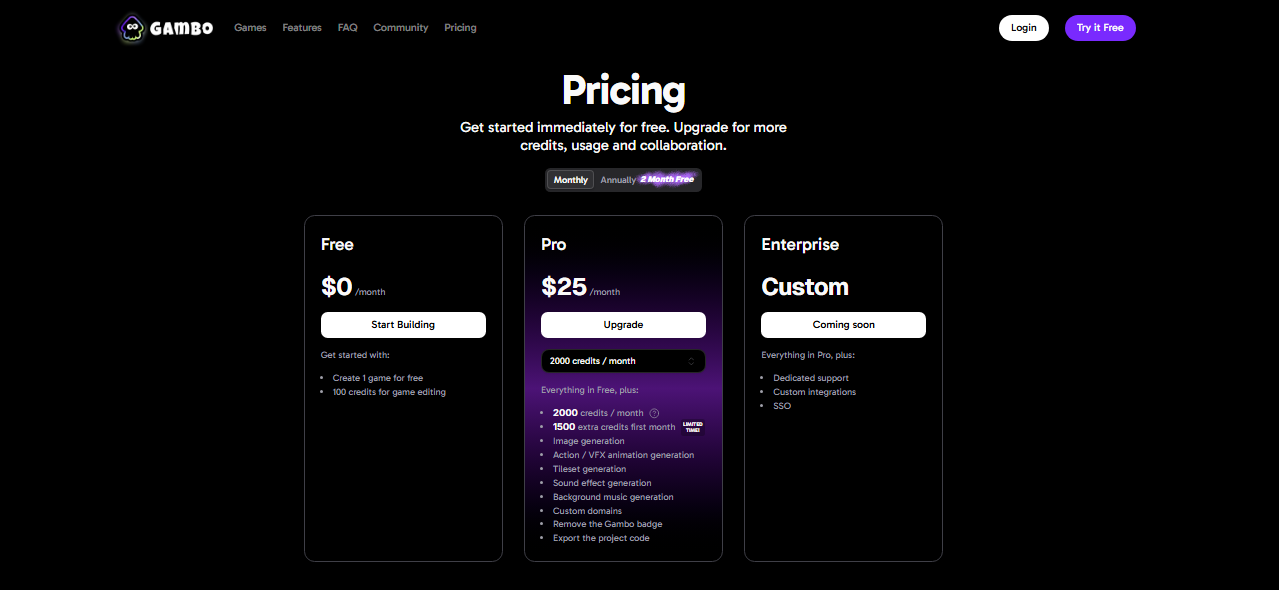The image size is (1279, 590).
Task: Click the Limited Time badge
Action: click(x=692, y=427)
